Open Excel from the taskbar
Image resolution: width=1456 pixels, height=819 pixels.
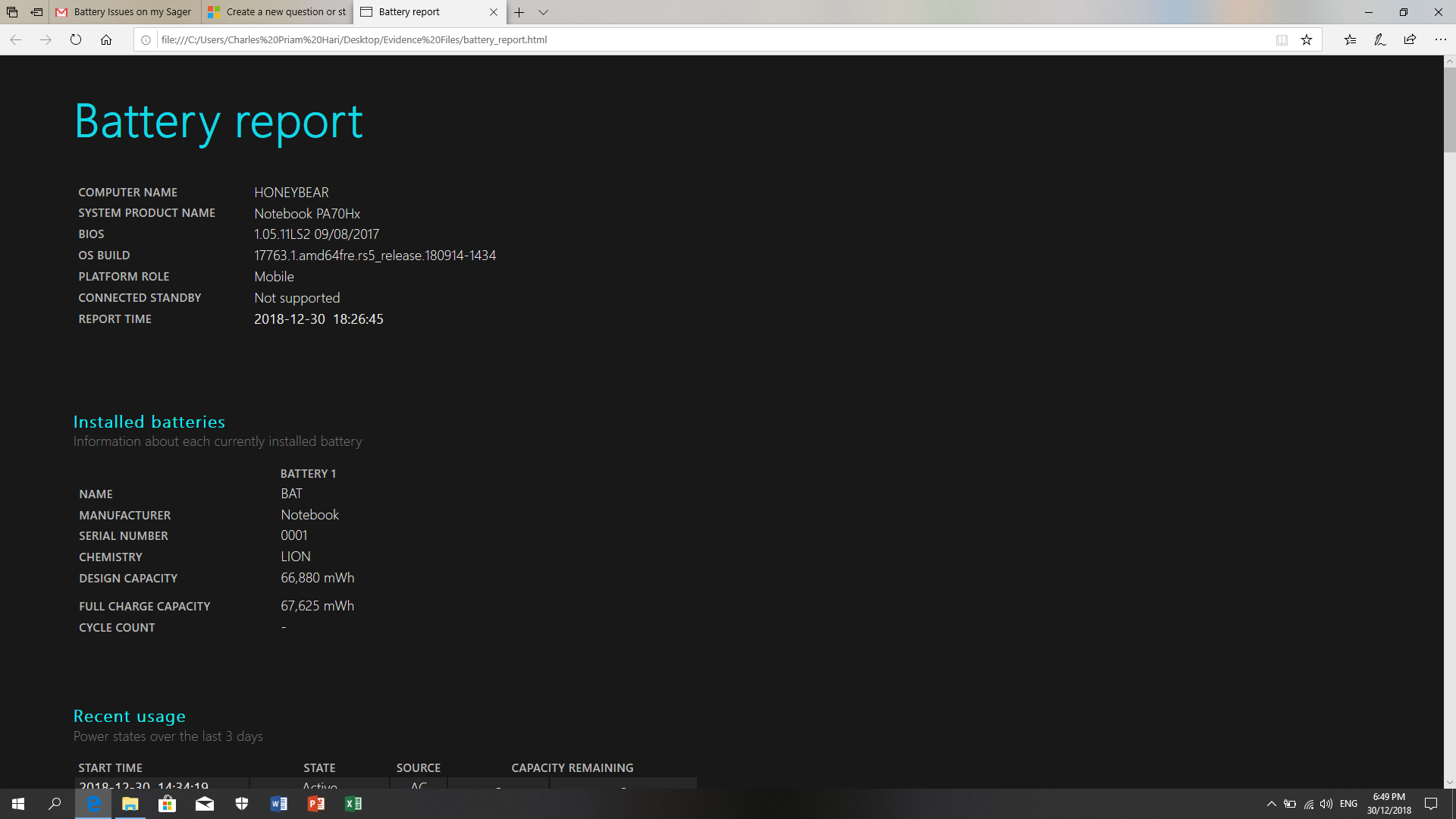click(353, 804)
